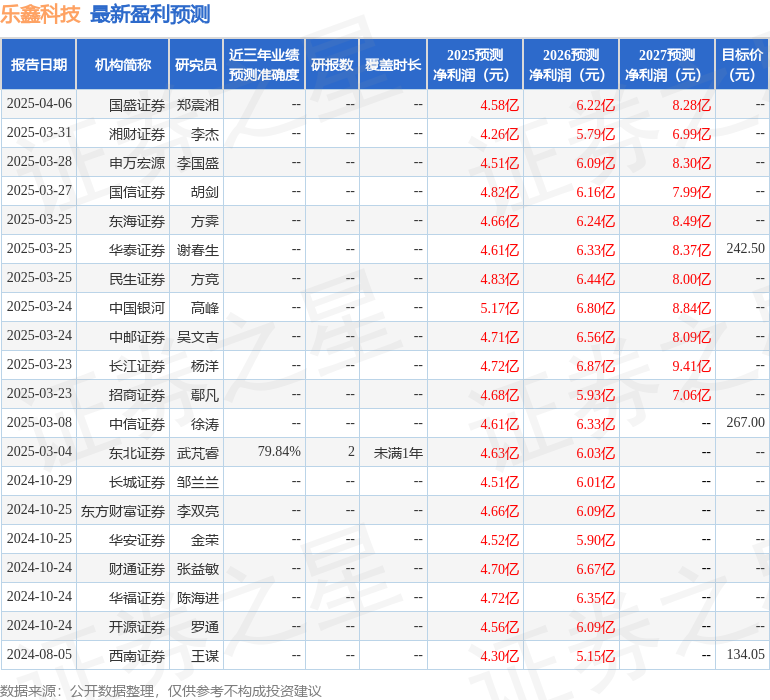Click 4.26亿 in 2025 forecast column
The width and height of the screenshot is (770, 700).
(499, 135)
